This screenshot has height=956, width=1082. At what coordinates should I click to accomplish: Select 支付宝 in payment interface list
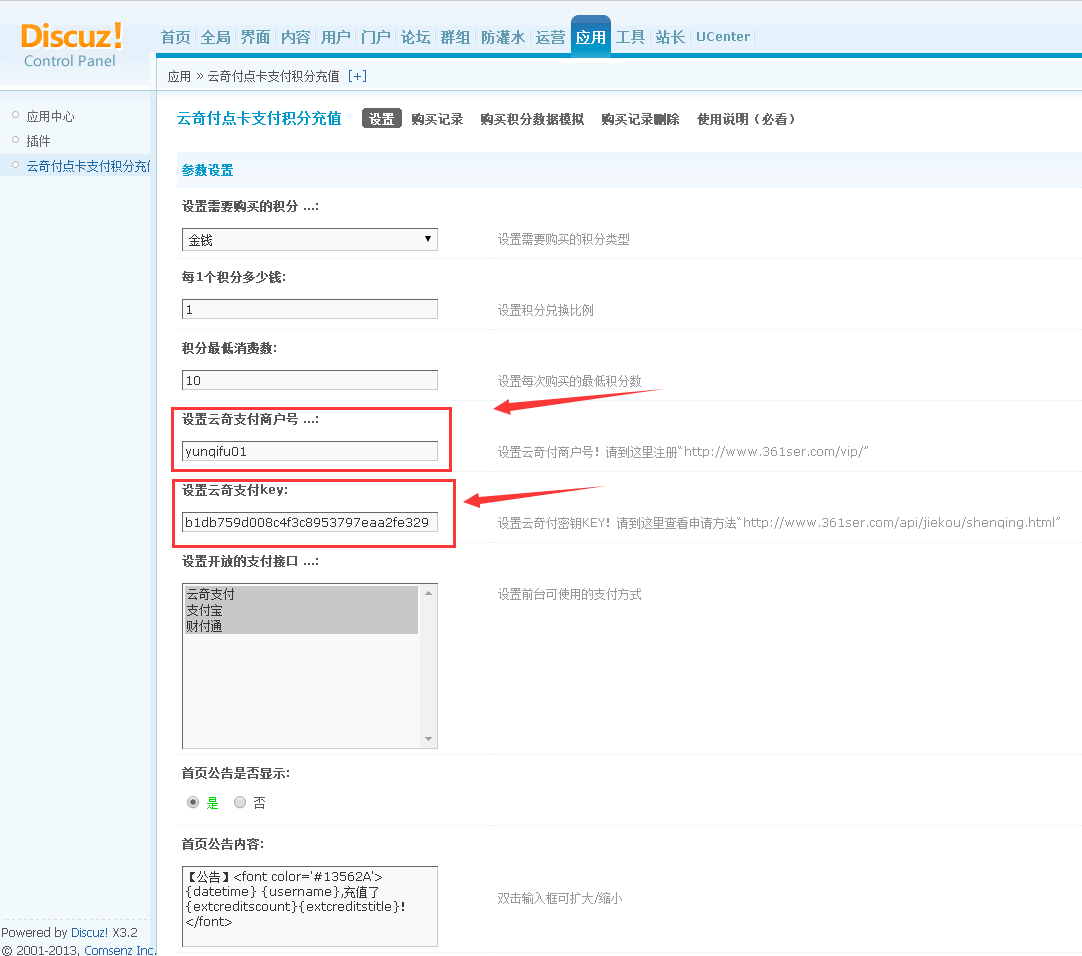[x=301, y=610]
